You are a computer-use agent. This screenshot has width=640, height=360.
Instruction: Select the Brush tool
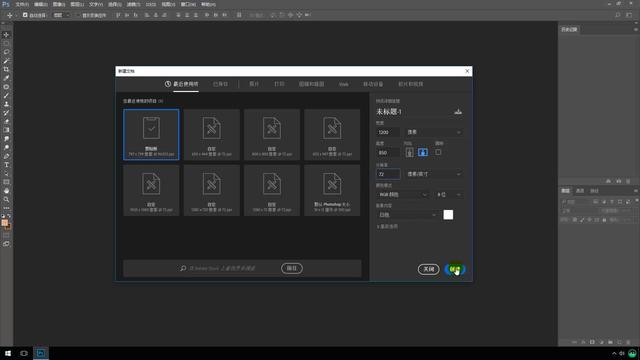pos(6,96)
